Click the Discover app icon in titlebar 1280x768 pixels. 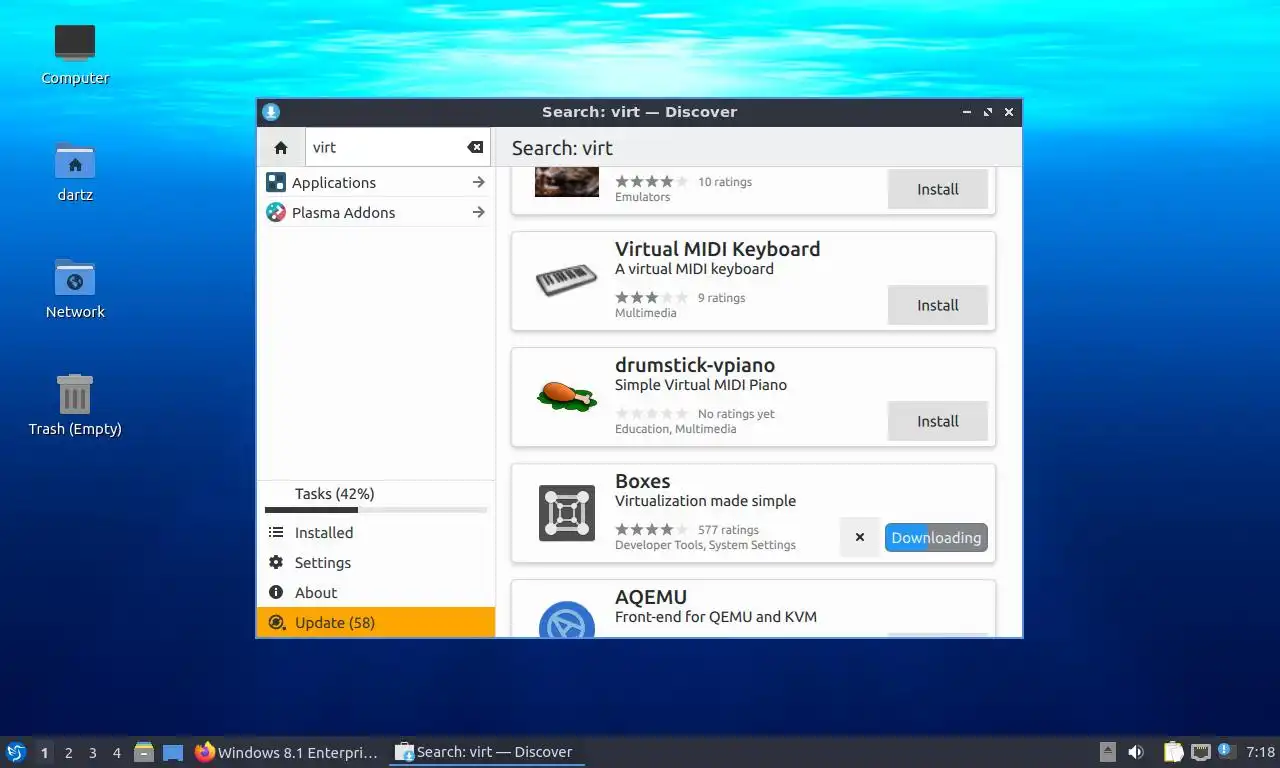click(271, 112)
